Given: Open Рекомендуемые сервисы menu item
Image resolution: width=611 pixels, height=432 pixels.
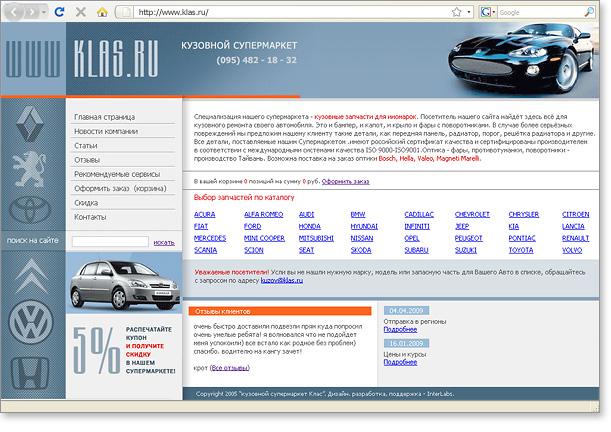Looking at the screenshot, I should [x=117, y=174].
